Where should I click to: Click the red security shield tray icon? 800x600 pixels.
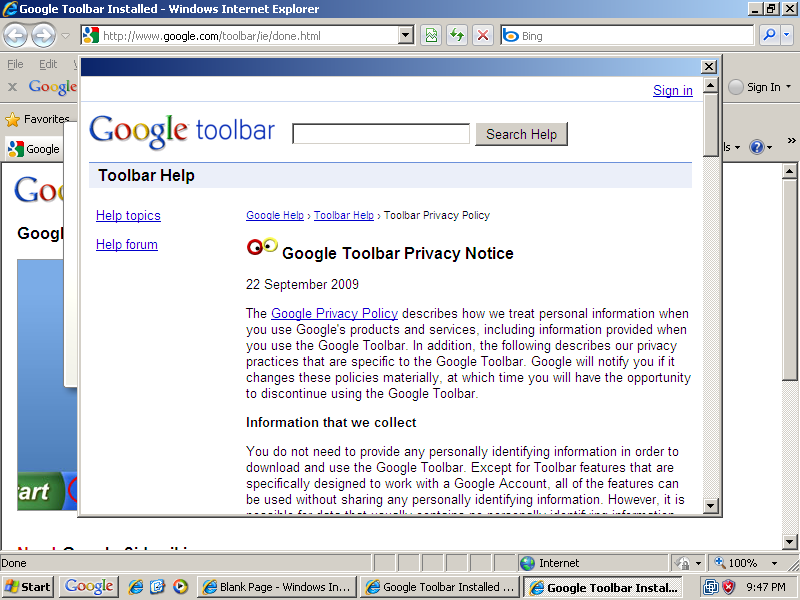[729, 587]
